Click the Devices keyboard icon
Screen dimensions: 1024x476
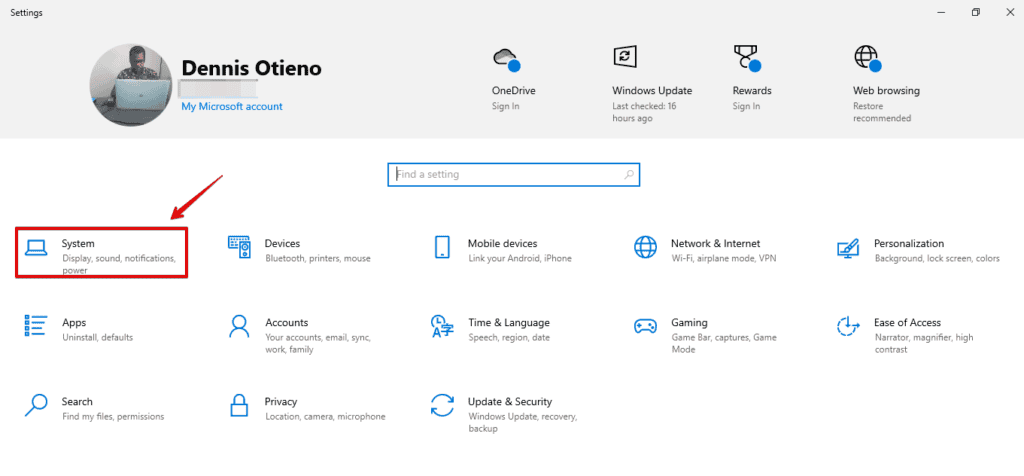coord(239,247)
